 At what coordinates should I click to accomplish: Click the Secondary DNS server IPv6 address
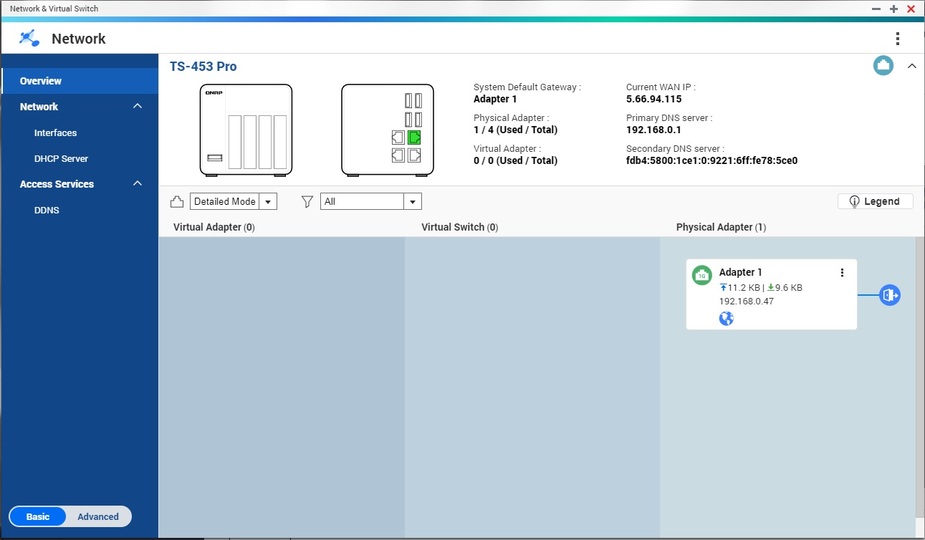711,161
